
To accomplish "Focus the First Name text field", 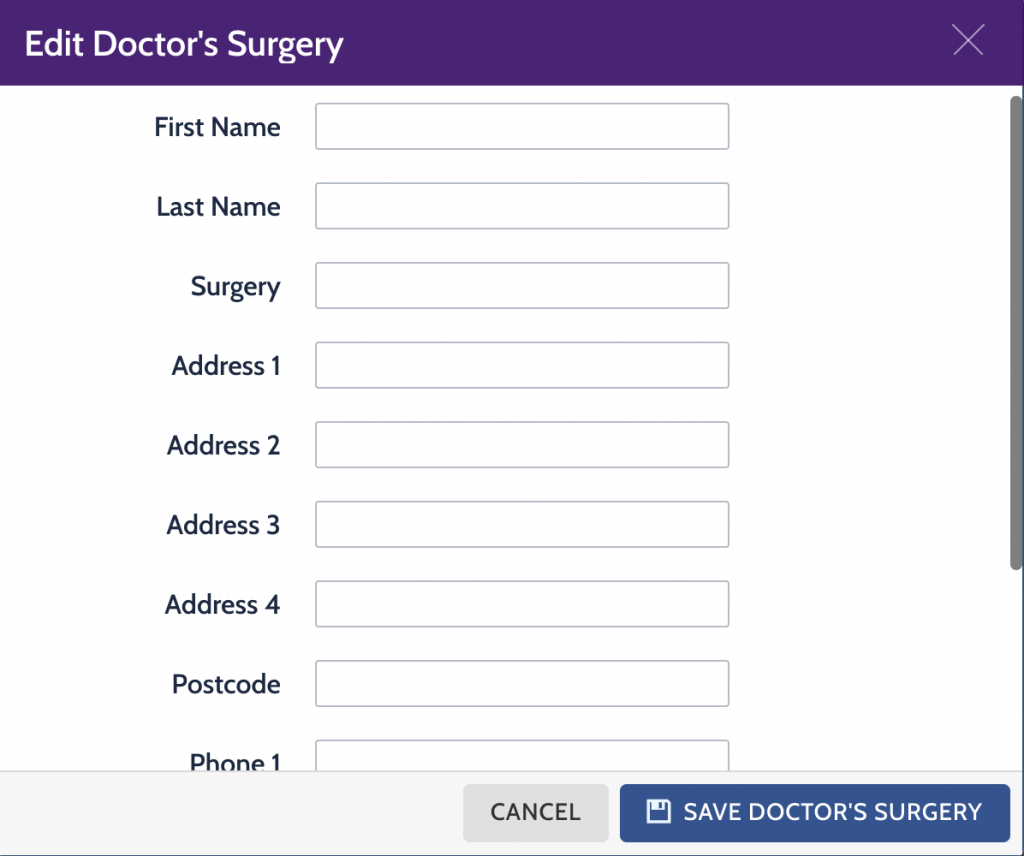I will coord(522,127).
